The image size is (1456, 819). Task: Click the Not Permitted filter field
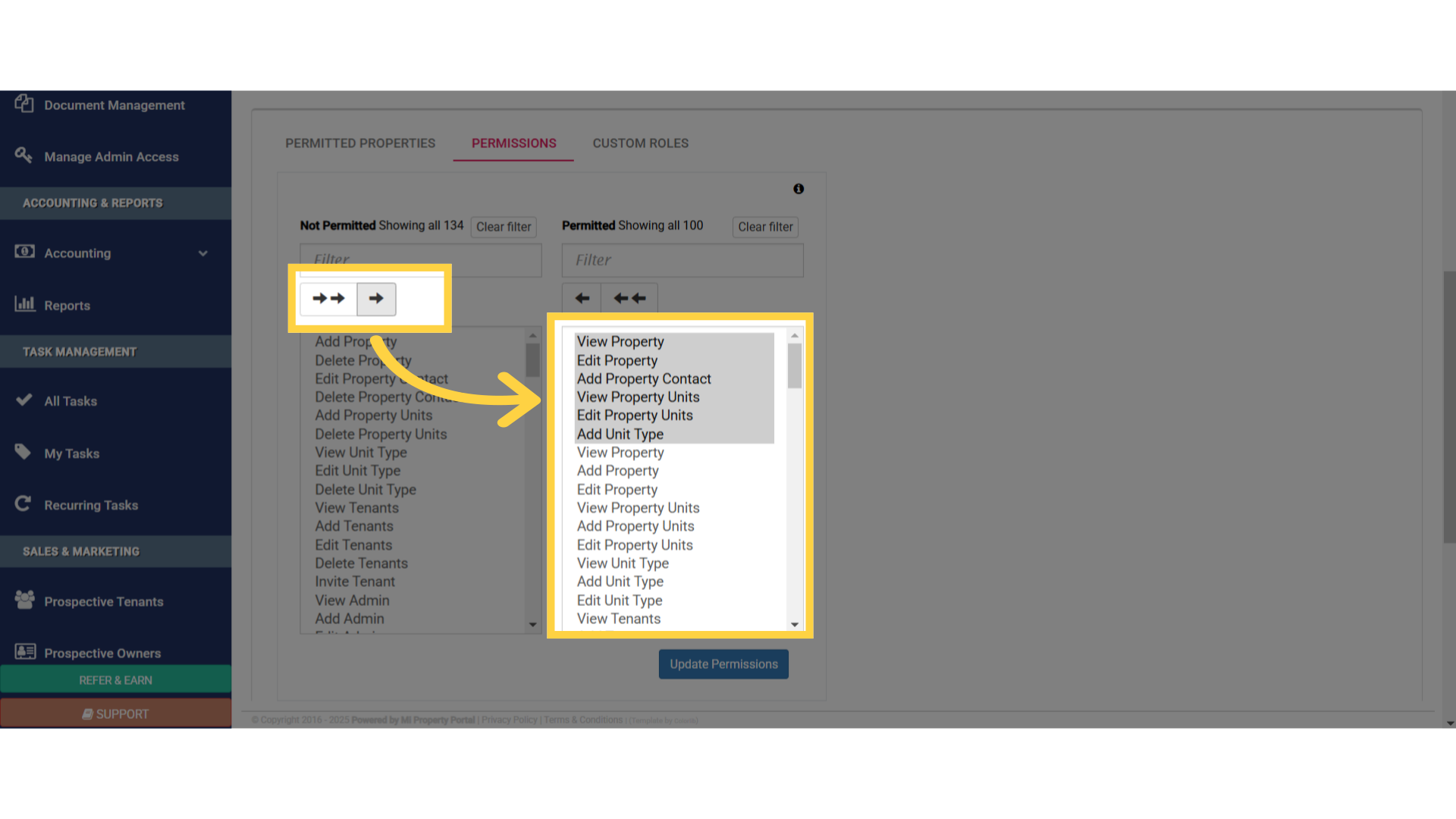420,260
